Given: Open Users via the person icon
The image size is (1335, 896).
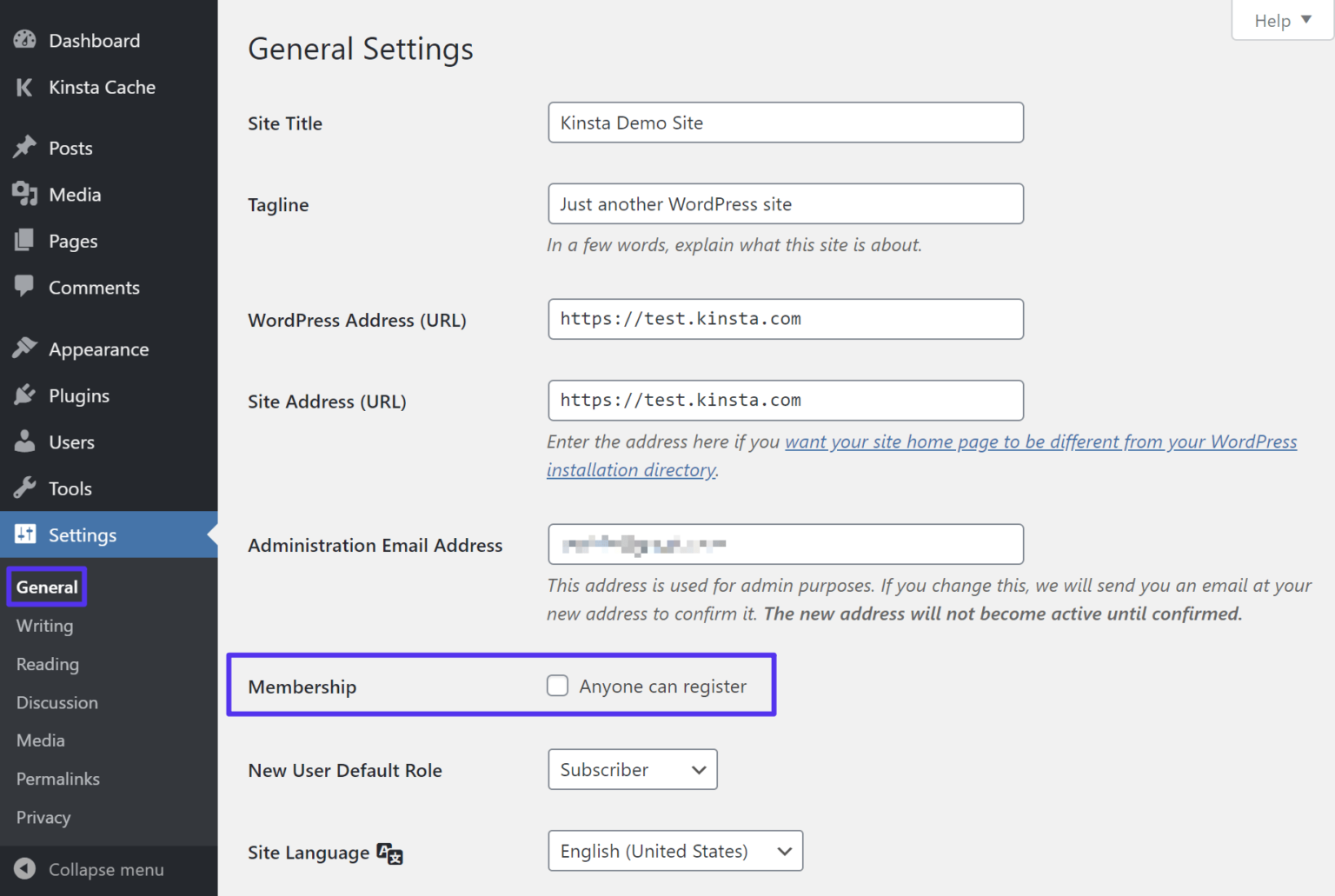Looking at the screenshot, I should [x=23, y=441].
